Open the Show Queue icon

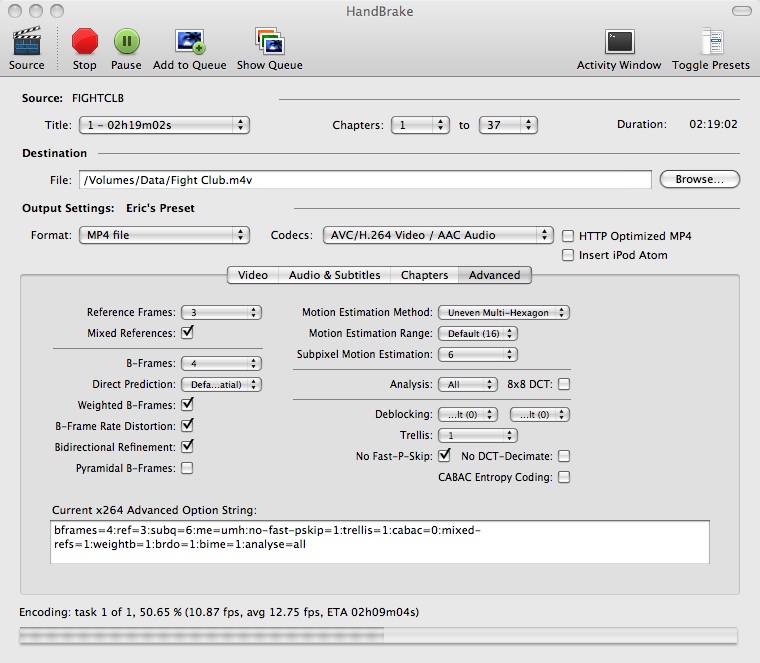269,41
